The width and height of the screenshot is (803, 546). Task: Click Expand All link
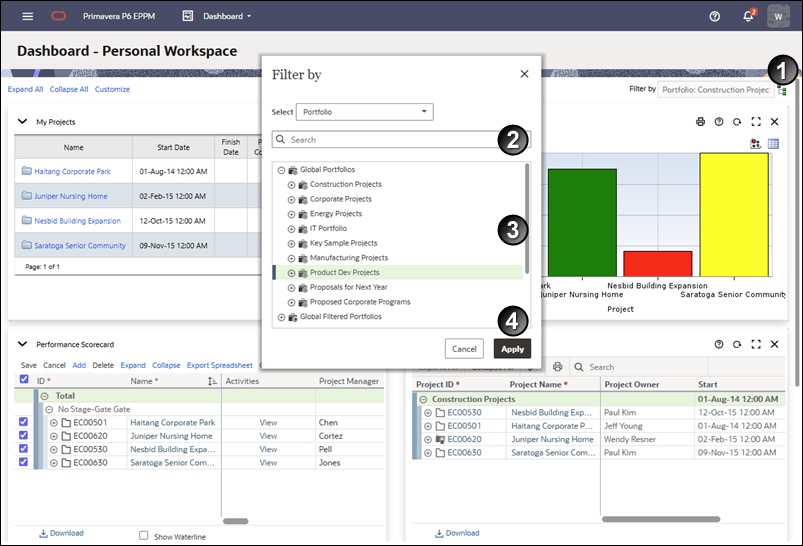(x=25, y=89)
